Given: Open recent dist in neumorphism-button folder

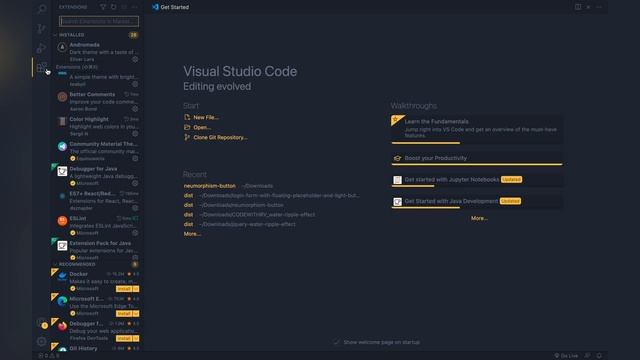Looking at the screenshot, I should click(188, 205).
